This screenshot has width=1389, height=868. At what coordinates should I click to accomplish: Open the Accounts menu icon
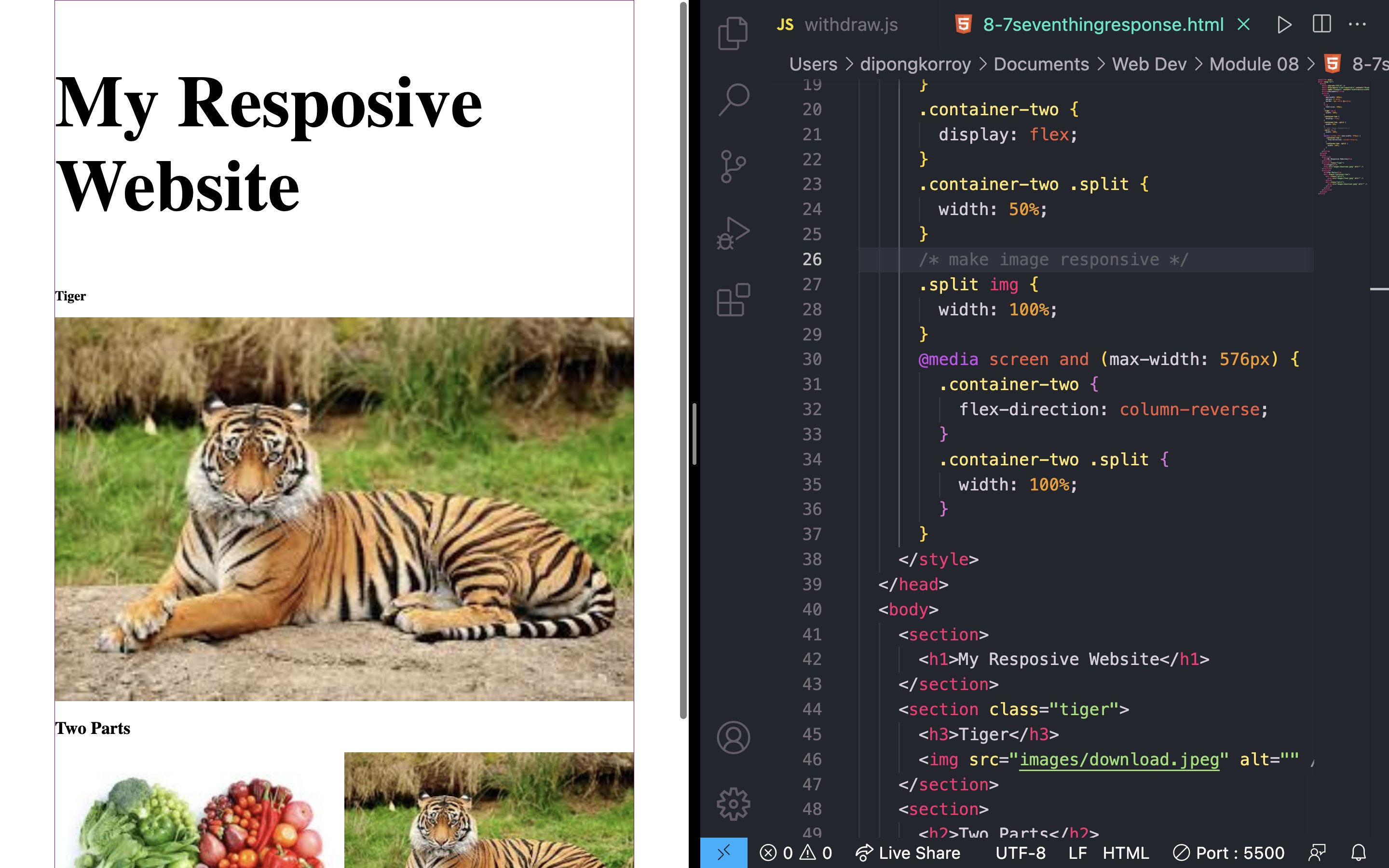[x=733, y=737]
